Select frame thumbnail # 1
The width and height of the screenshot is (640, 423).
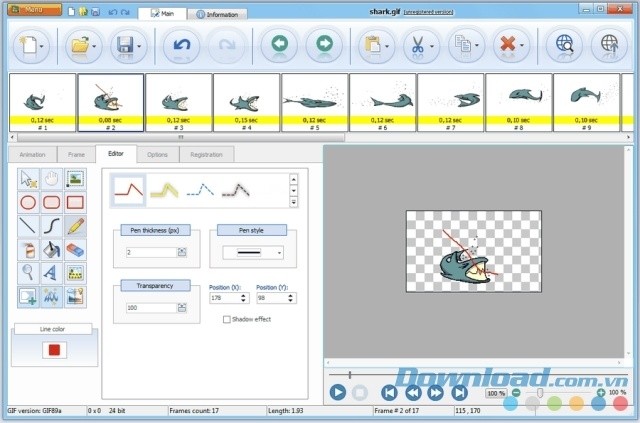click(42, 102)
